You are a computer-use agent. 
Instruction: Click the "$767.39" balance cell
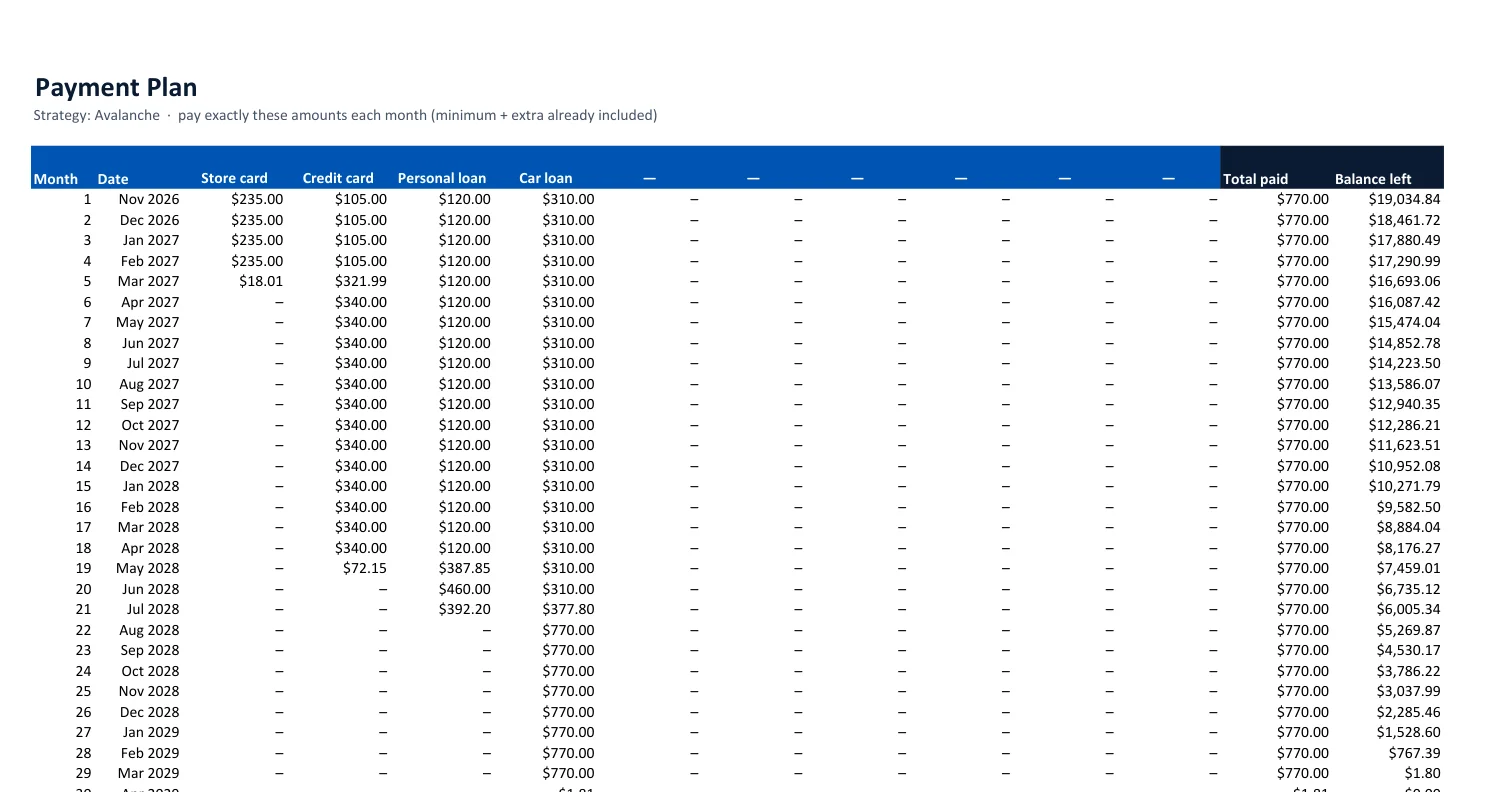1417,753
